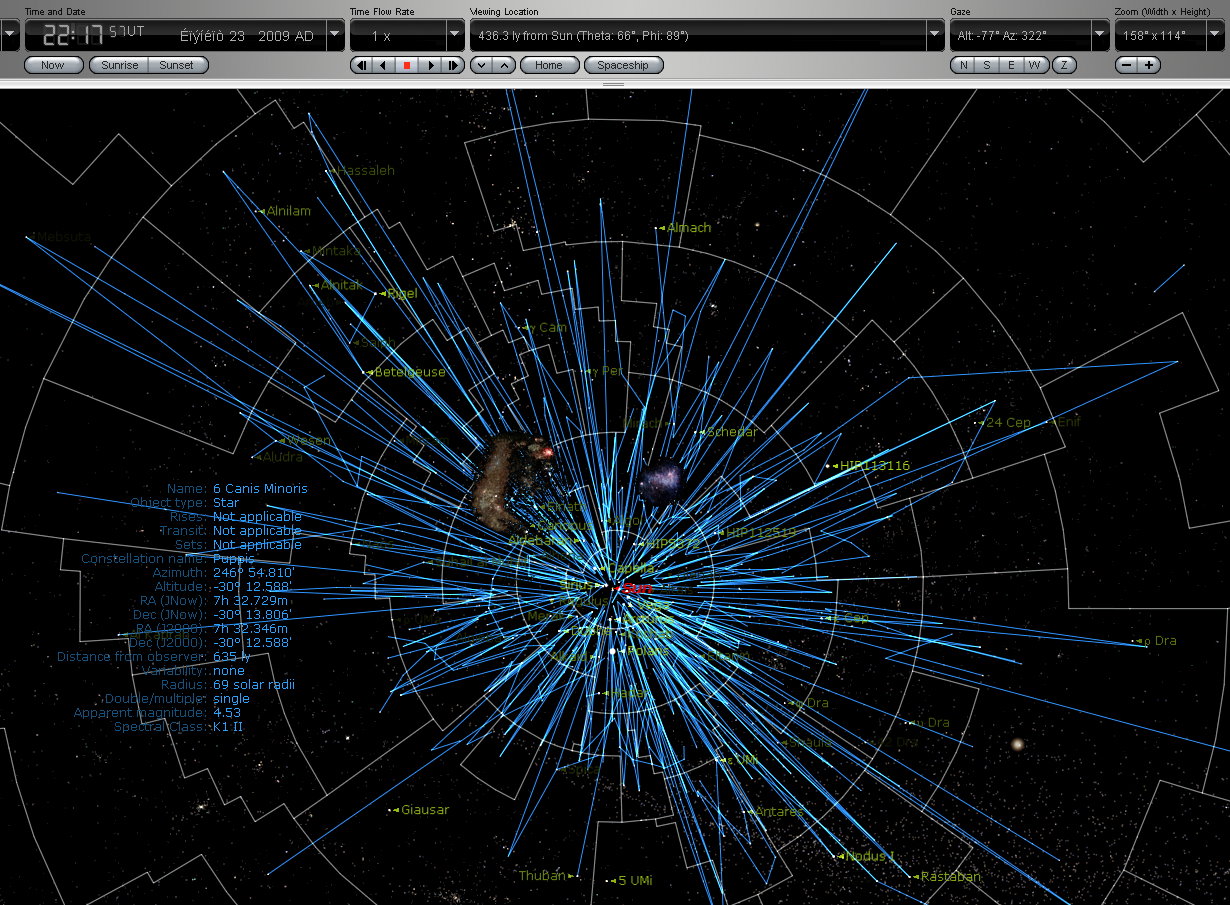Select the star labeled Mintaka
The image size is (1230, 905).
[x=337, y=251]
